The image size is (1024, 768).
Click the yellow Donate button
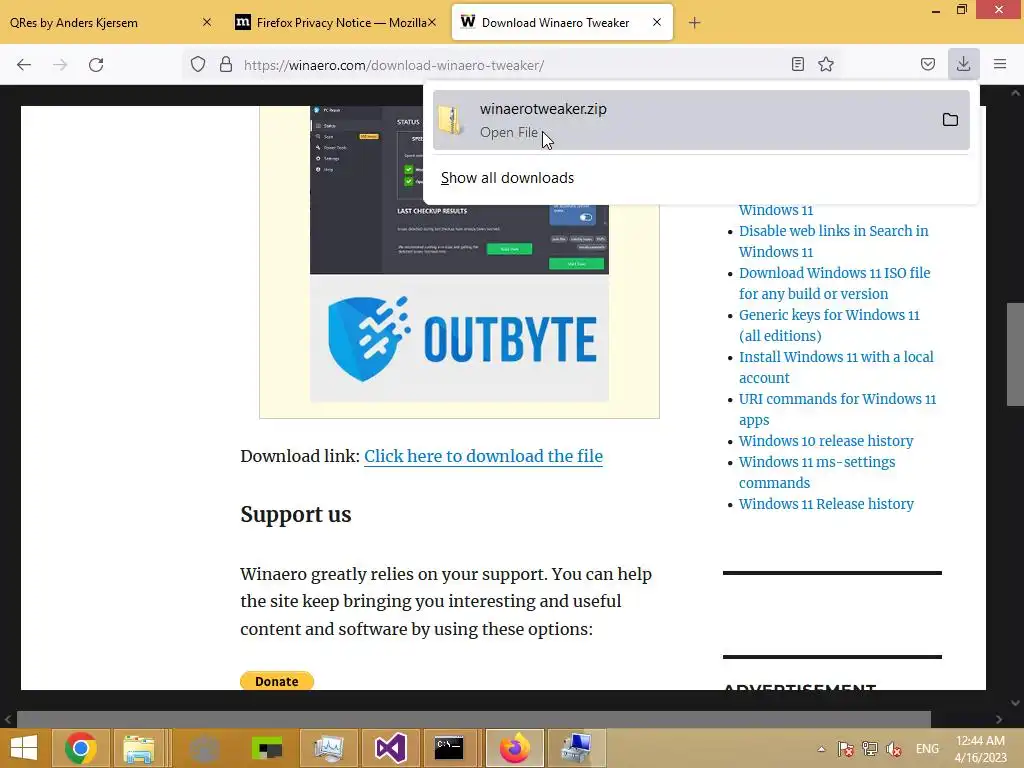[277, 681]
